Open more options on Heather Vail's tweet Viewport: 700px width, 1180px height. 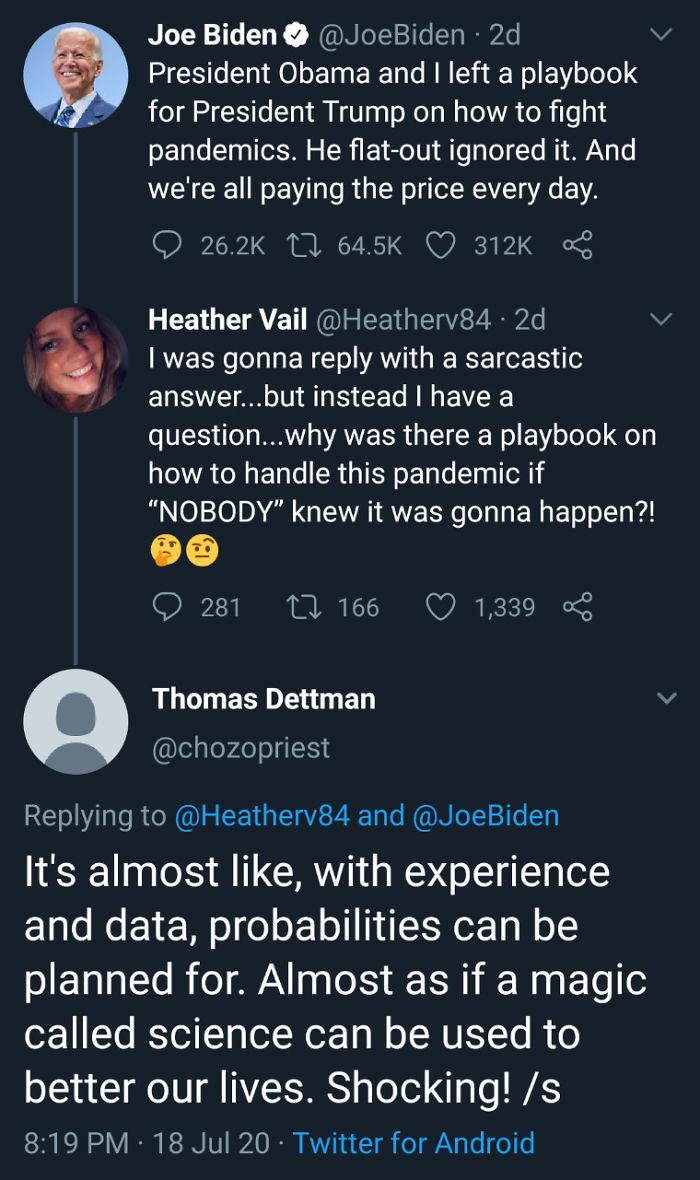(x=660, y=319)
